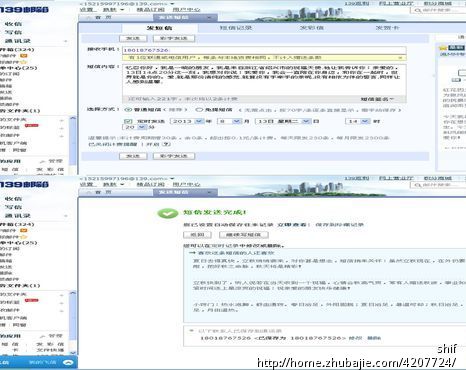Click 彩字发送 button above the recipient field
The width and height of the screenshot is (466, 370).
pos(174,39)
